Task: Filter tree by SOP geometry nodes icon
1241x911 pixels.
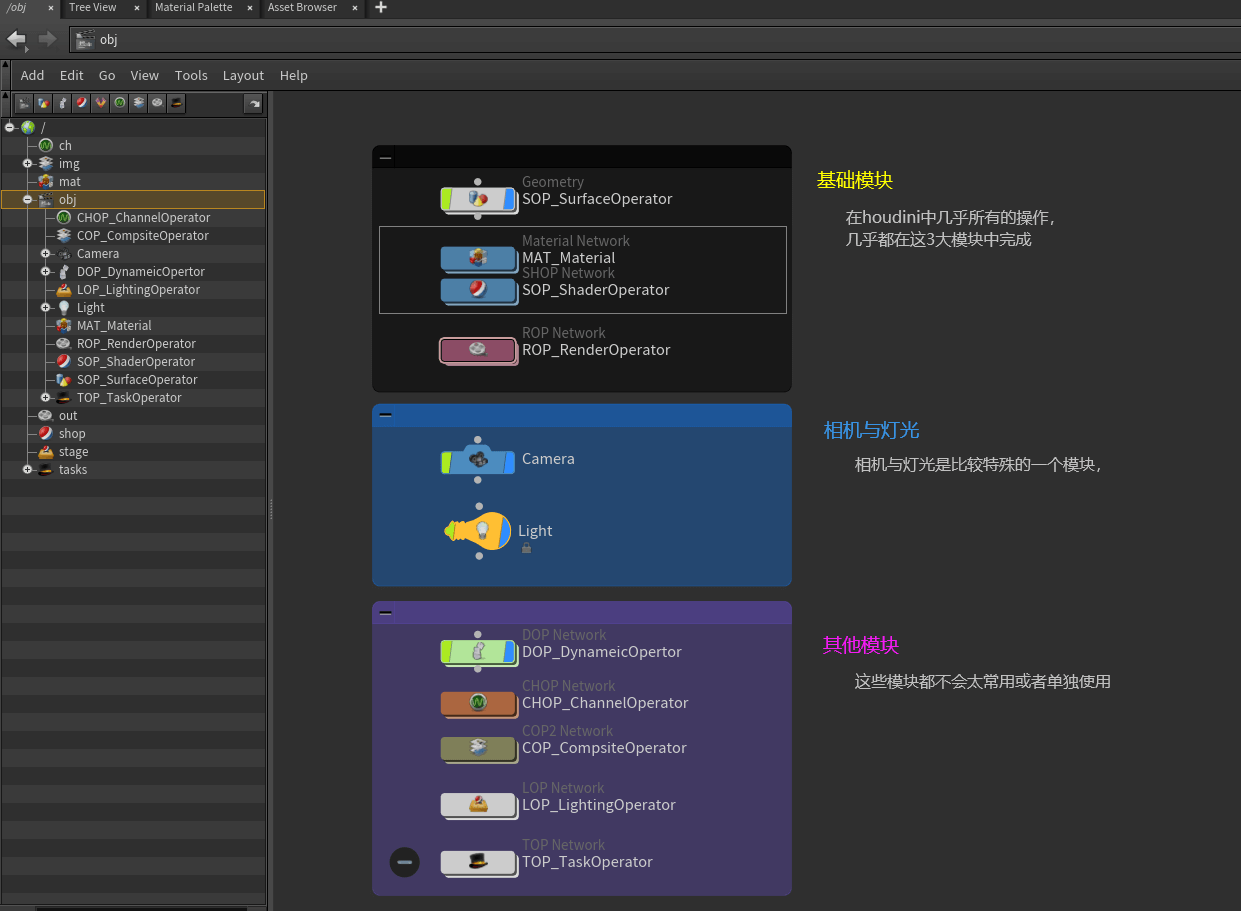Action: pos(43,103)
